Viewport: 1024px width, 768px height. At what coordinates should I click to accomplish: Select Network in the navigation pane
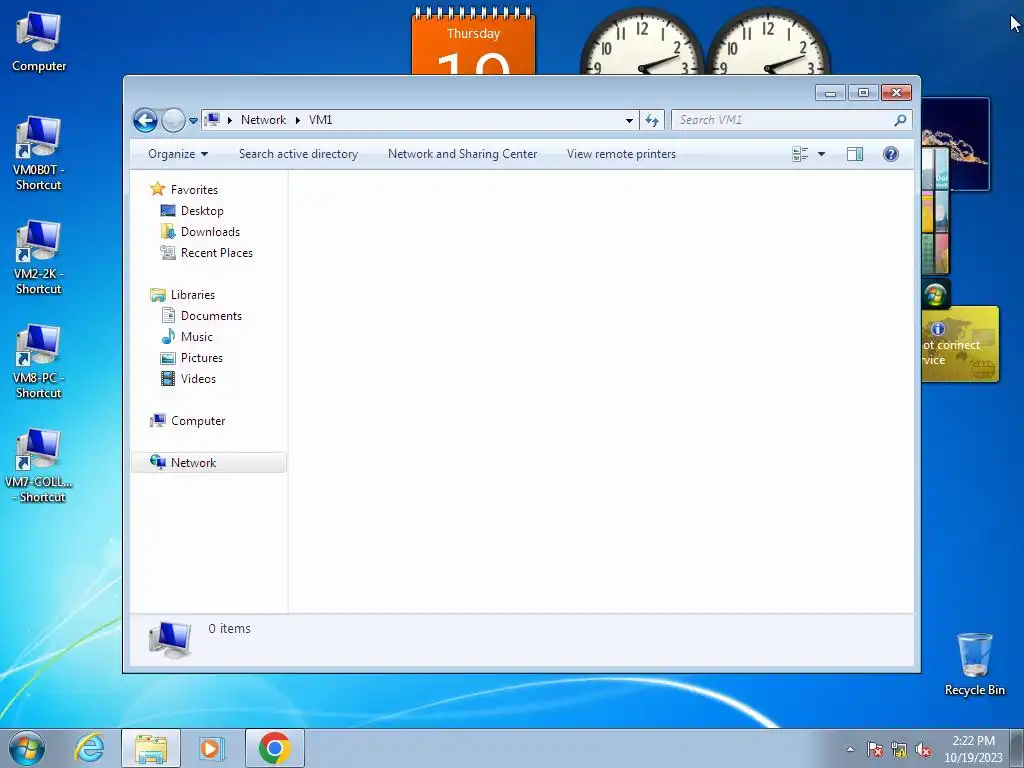tap(209, 462)
